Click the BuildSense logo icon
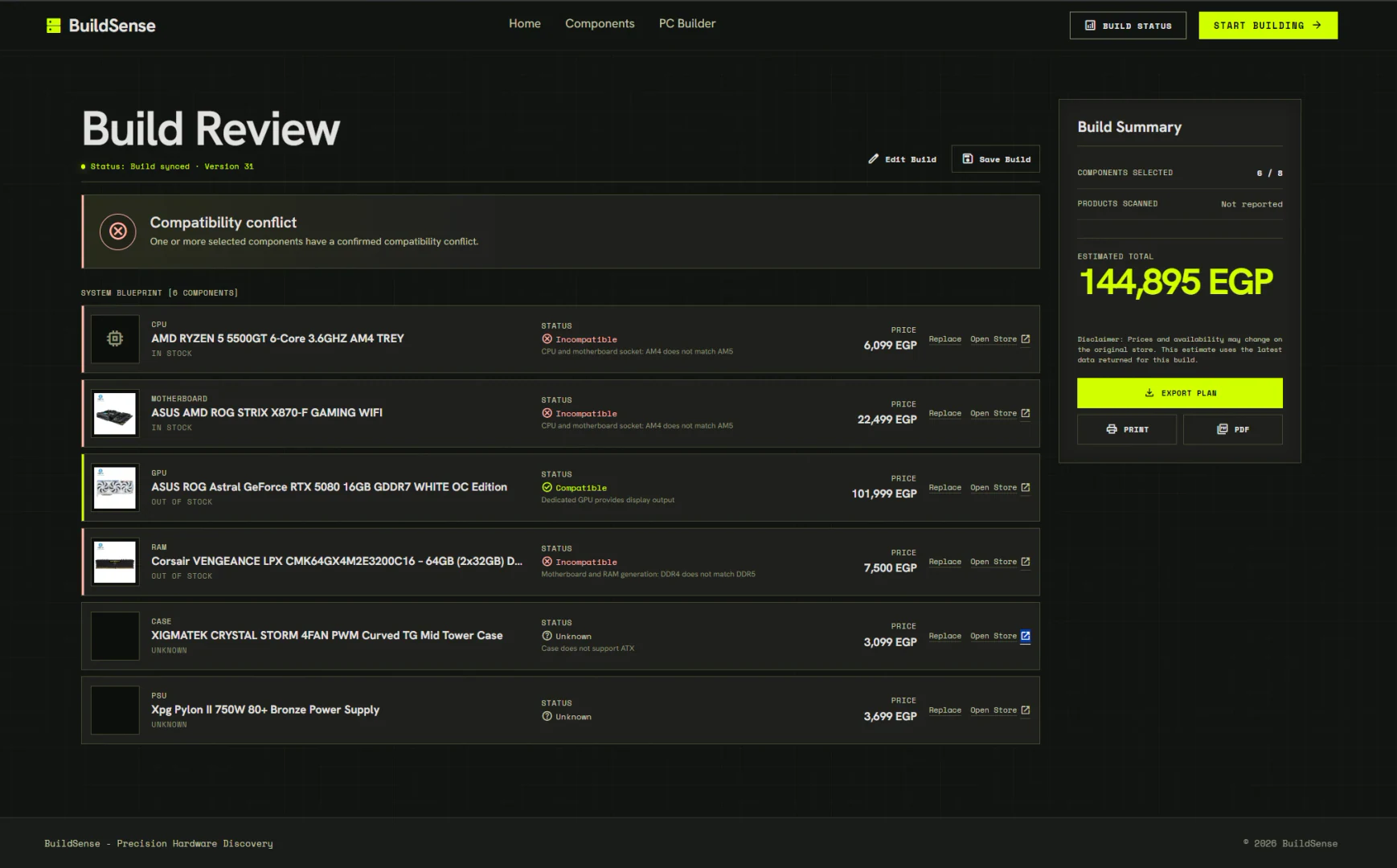The width and height of the screenshot is (1397, 868). [53, 26]
